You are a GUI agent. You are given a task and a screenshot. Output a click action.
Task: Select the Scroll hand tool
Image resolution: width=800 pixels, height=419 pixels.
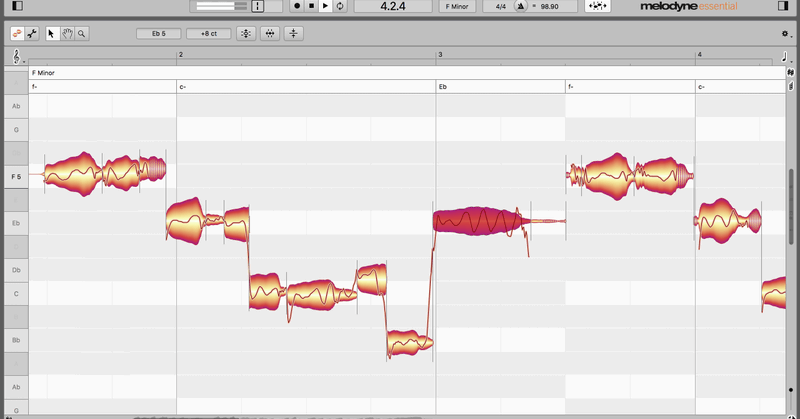(x=67, y=34)
